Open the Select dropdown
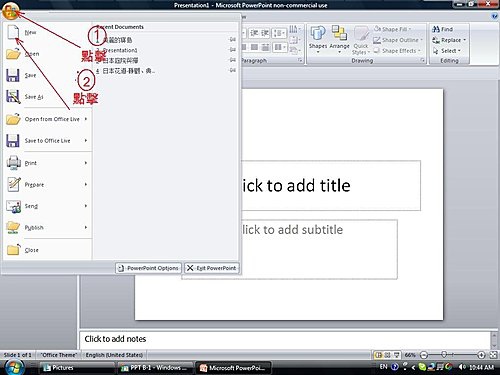 point(447,51)
